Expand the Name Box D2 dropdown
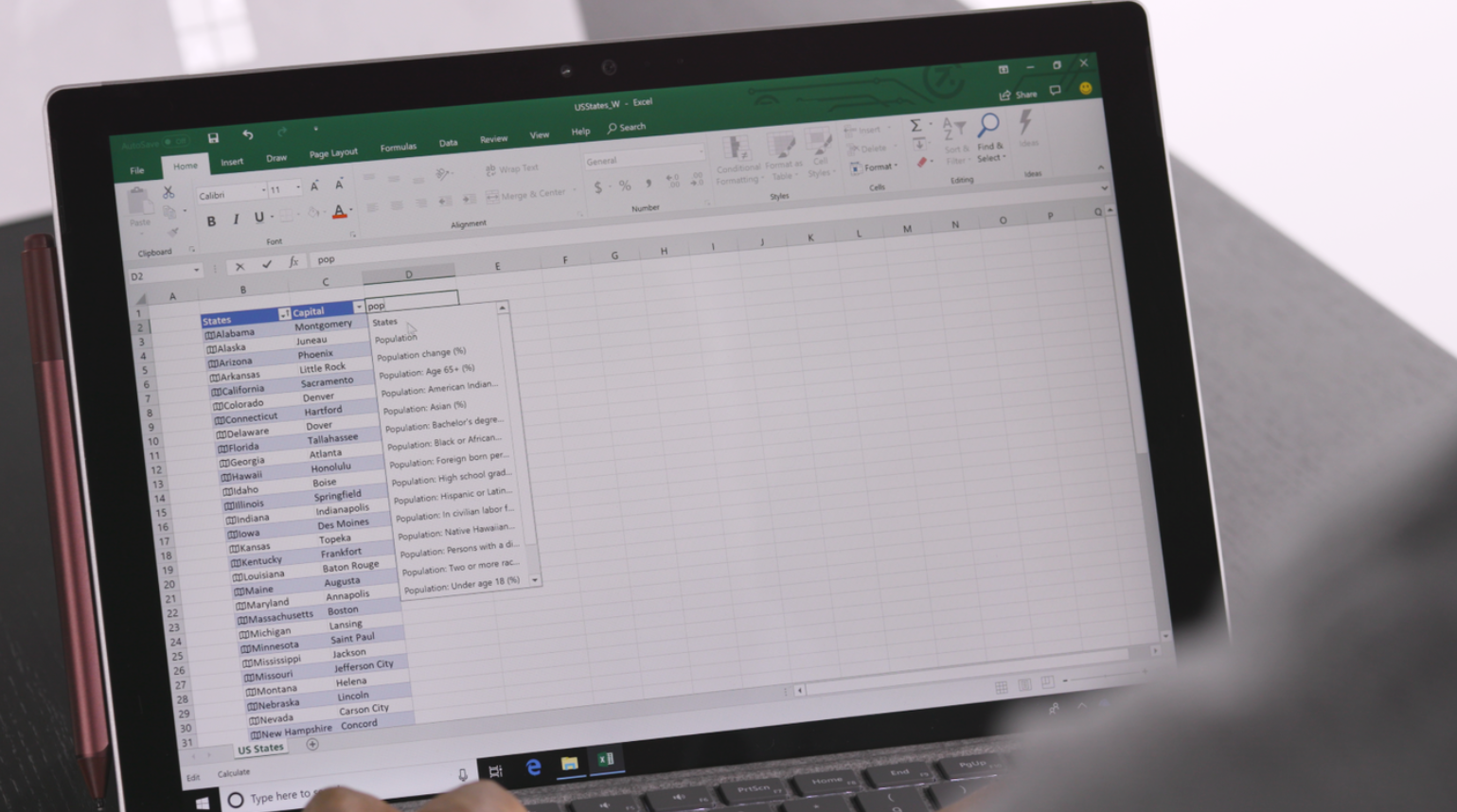This screenshot has height=812, width=1457. click(197, 271)
